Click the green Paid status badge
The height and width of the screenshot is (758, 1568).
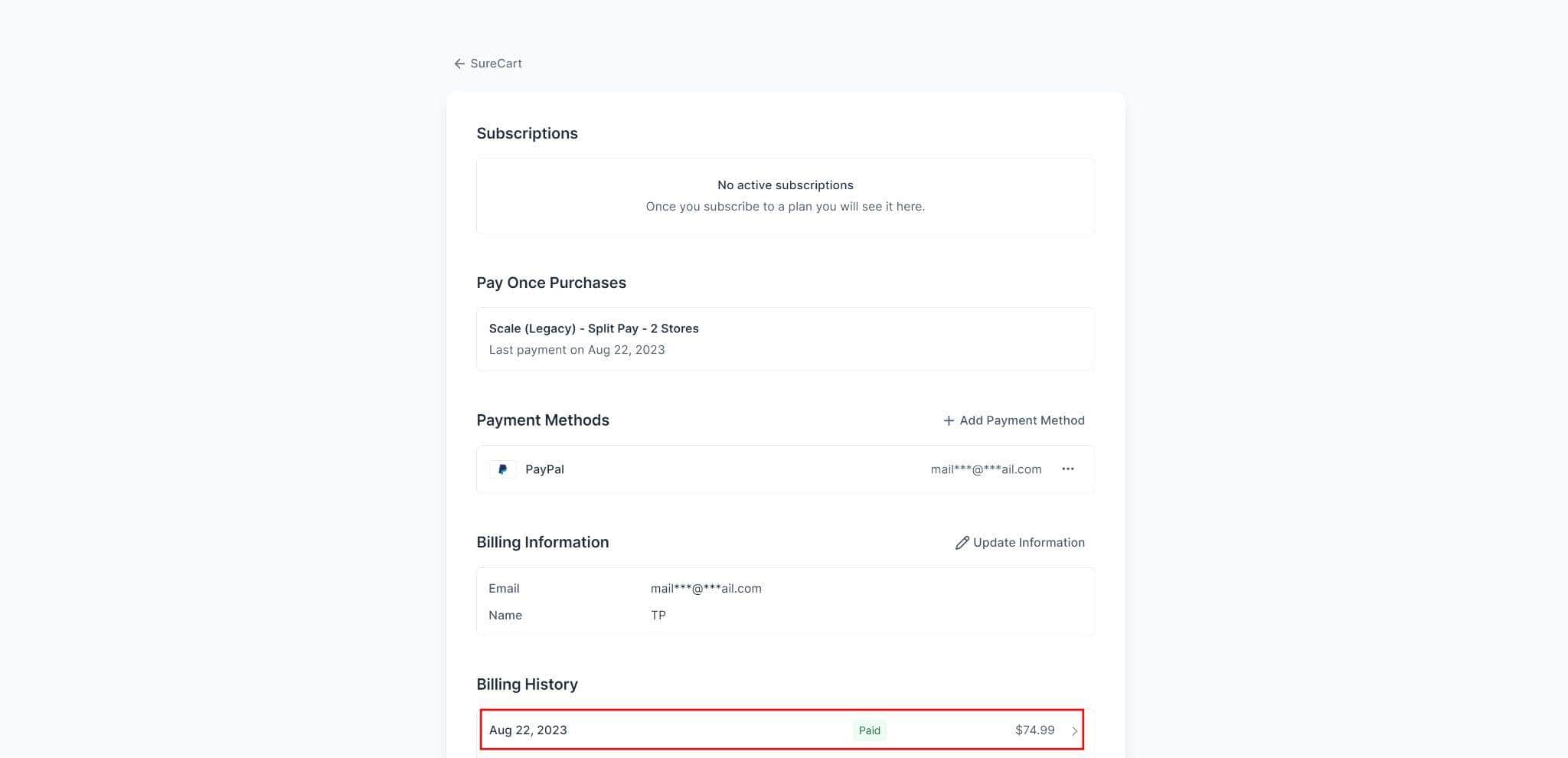(x=869, y=730)
